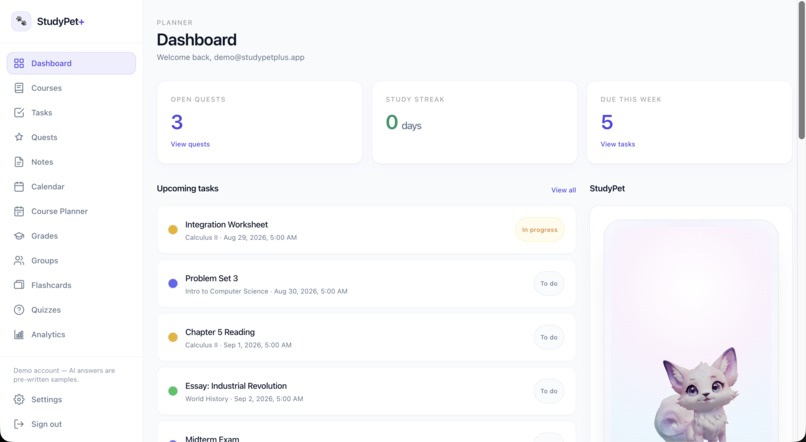This screenshot has height=442, width=806.
Task: Click To do badge on Chapter 5 Reading
Action: 548,338
